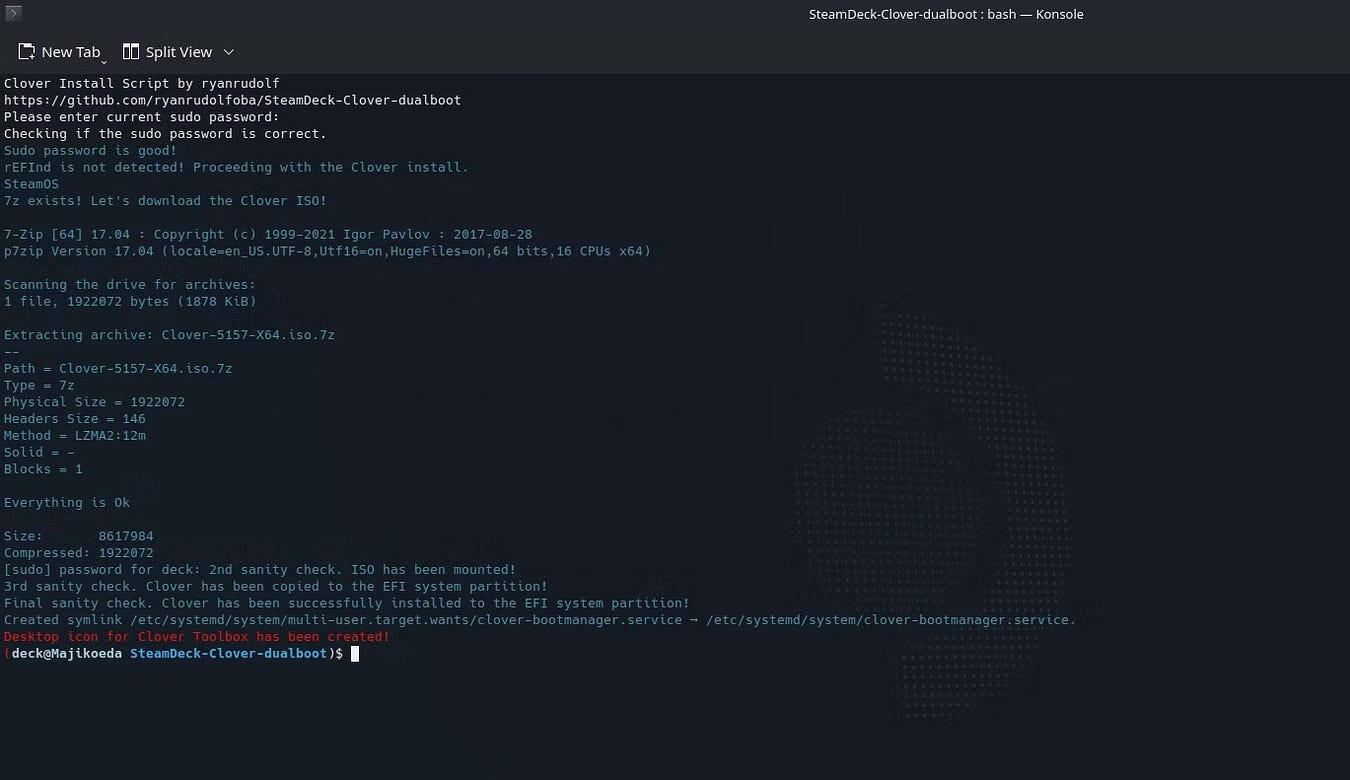This screenshot has width=1350, height=780.
Task: Click 'deck@Majikoeda' in the shell prompt
Action: (67, 653)
